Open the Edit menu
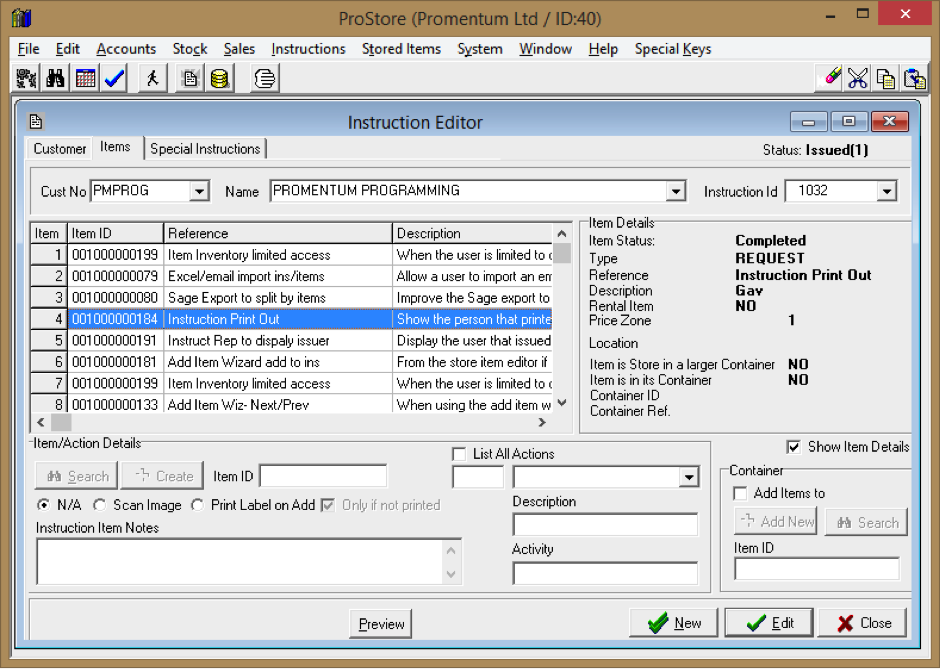Image resolution: width=941 pixels, height=669 pixels. tap(67, 49)
